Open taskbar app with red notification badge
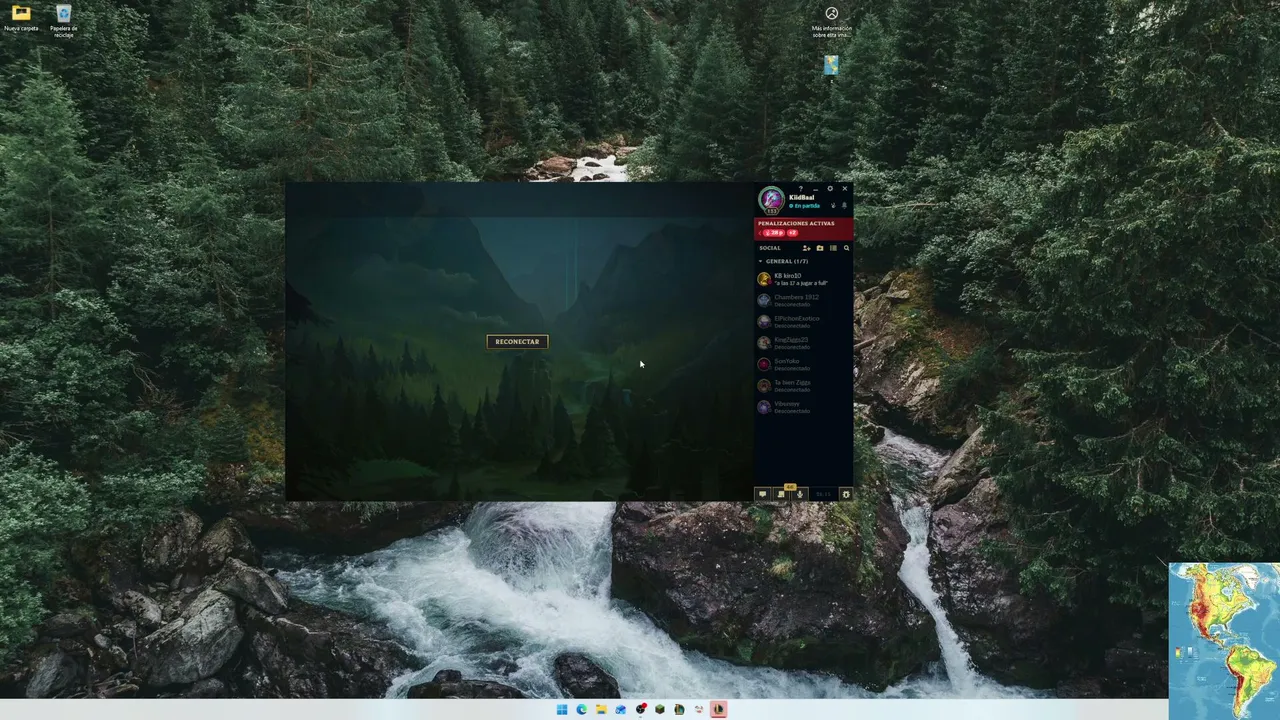 (640, 710)
